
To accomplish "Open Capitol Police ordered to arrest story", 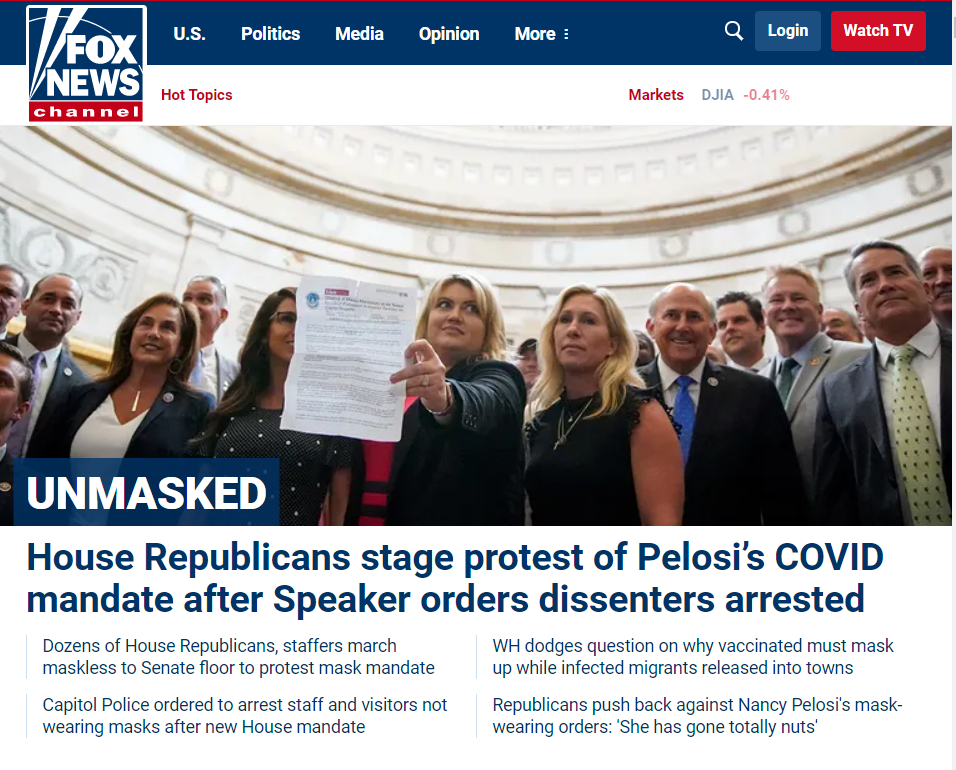I will click(x=244, y=716).
